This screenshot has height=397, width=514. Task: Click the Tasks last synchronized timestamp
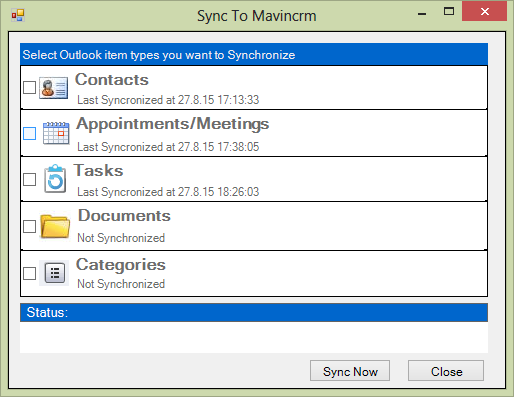pos(168,192)
